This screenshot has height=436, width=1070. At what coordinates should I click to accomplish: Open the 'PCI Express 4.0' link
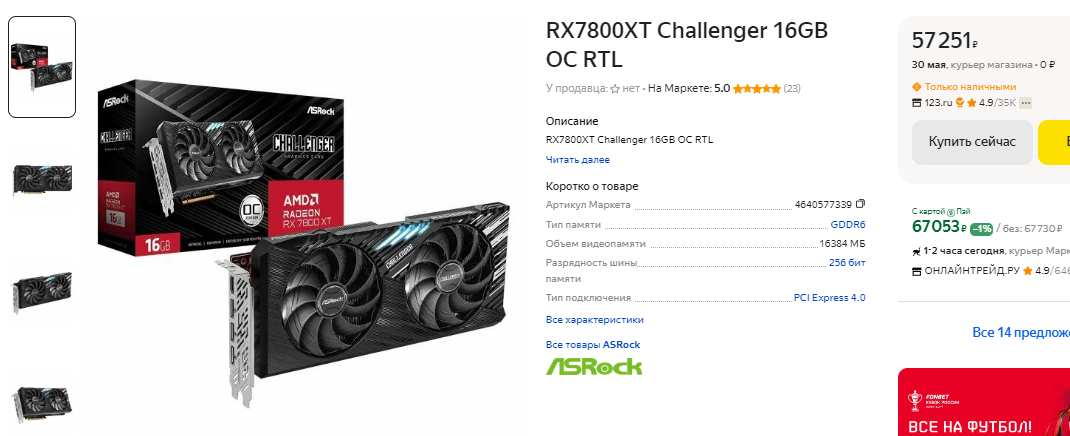(829, 297)
